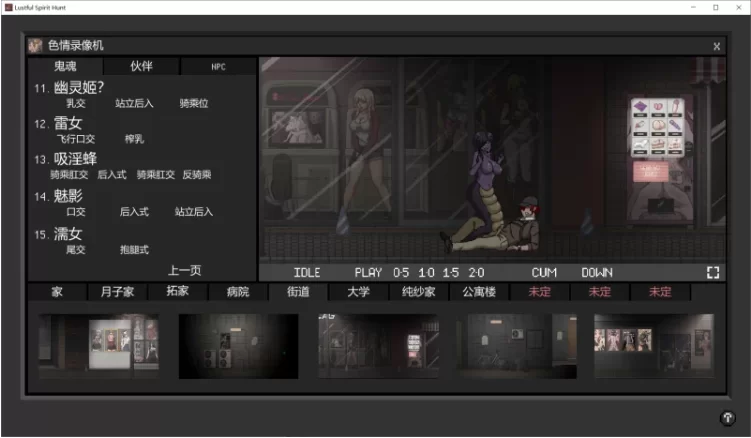This screenshot has height=438, width=751.
Task: Trigger the CUM animation button
Action: 544,273
